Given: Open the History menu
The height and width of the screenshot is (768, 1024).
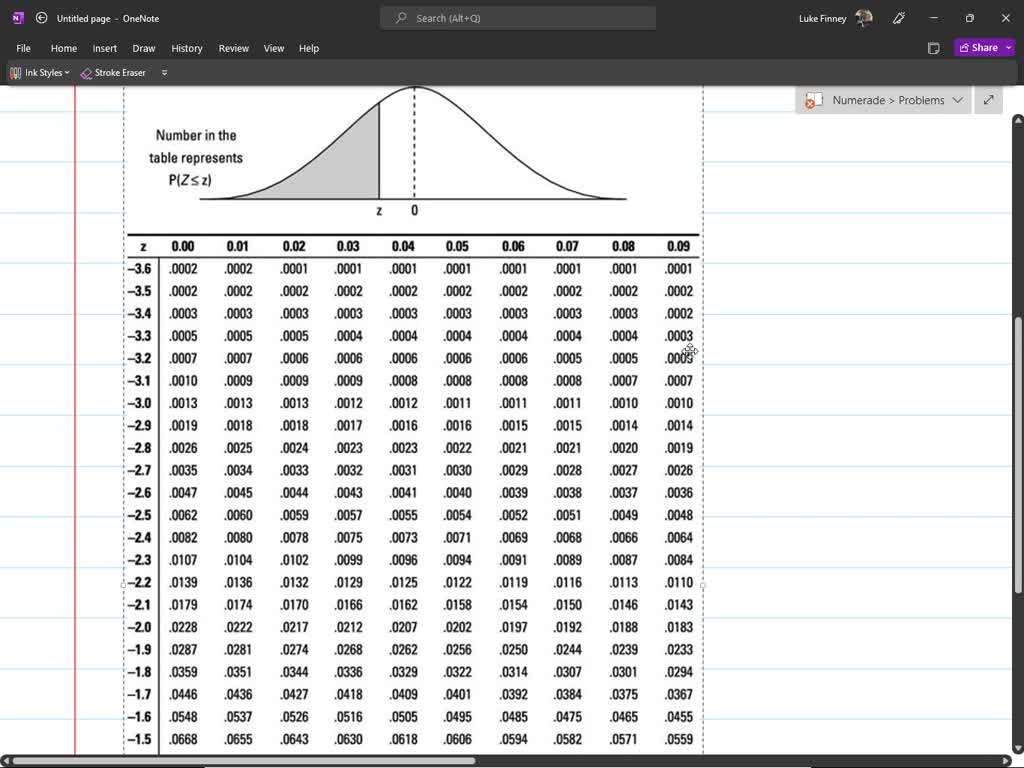Looking at the screenshot, I should [187, 47].
